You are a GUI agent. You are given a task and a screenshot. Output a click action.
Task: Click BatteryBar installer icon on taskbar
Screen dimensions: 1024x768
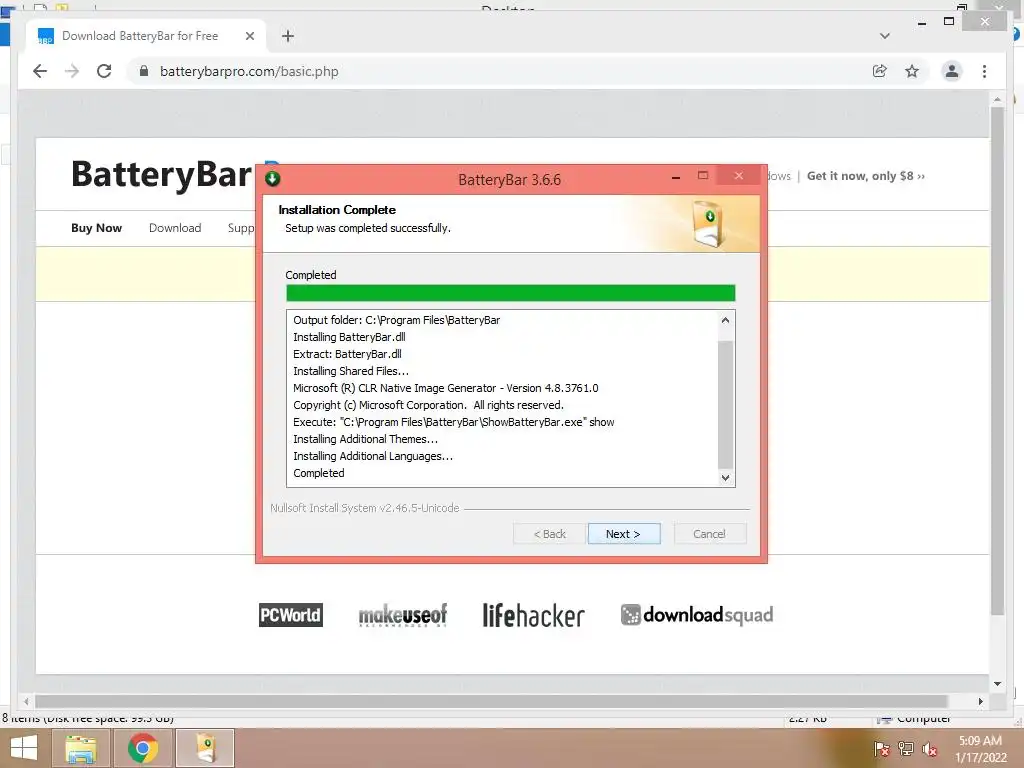[205, 748]
